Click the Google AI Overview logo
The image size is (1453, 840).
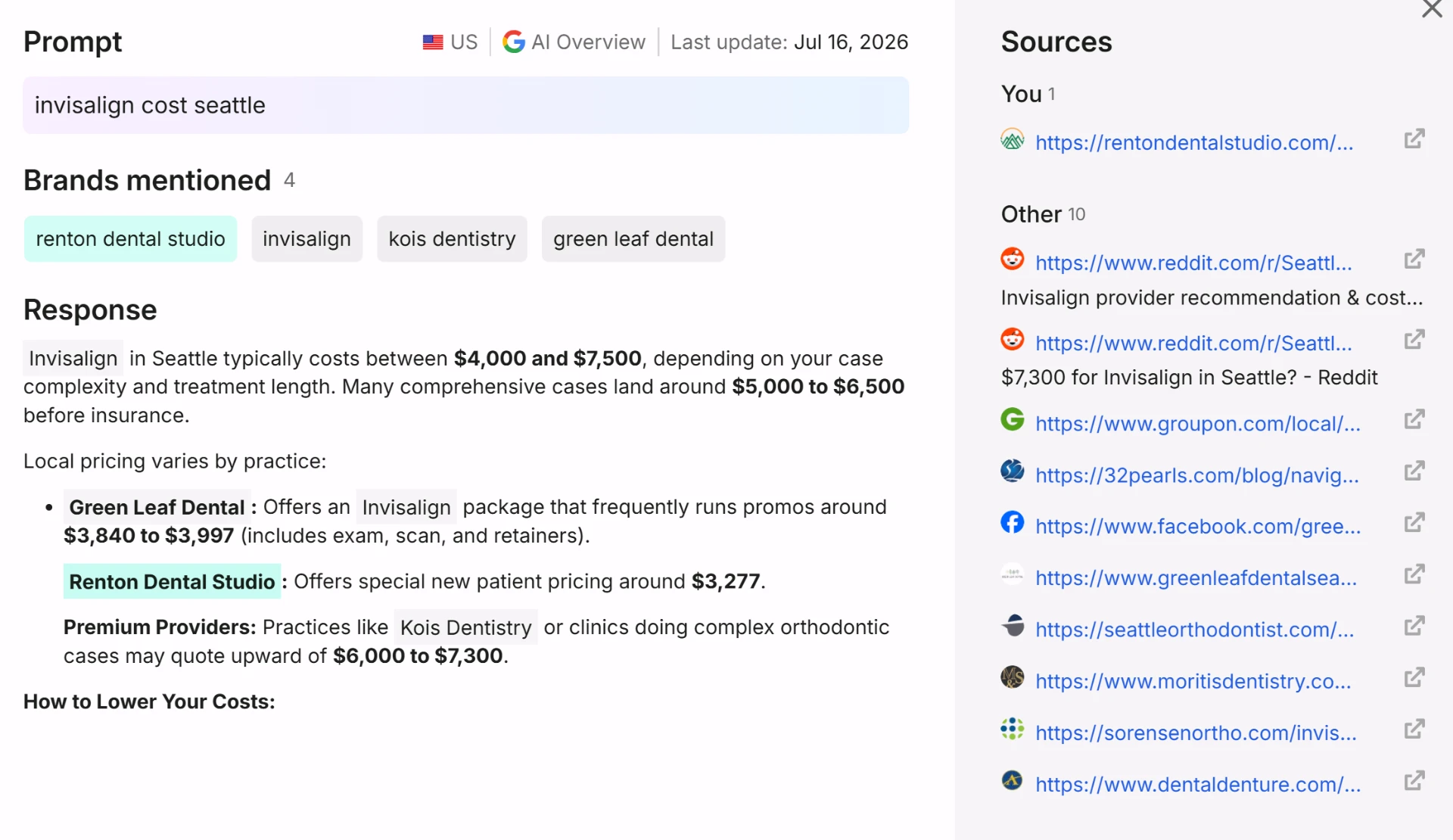[x=514, y=42]
